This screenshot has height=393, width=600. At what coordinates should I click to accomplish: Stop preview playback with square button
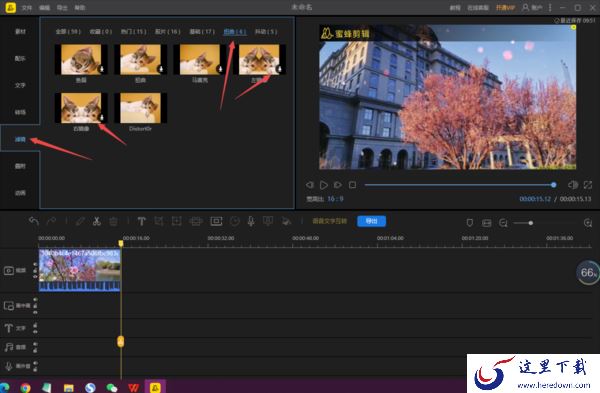point(352,185)
